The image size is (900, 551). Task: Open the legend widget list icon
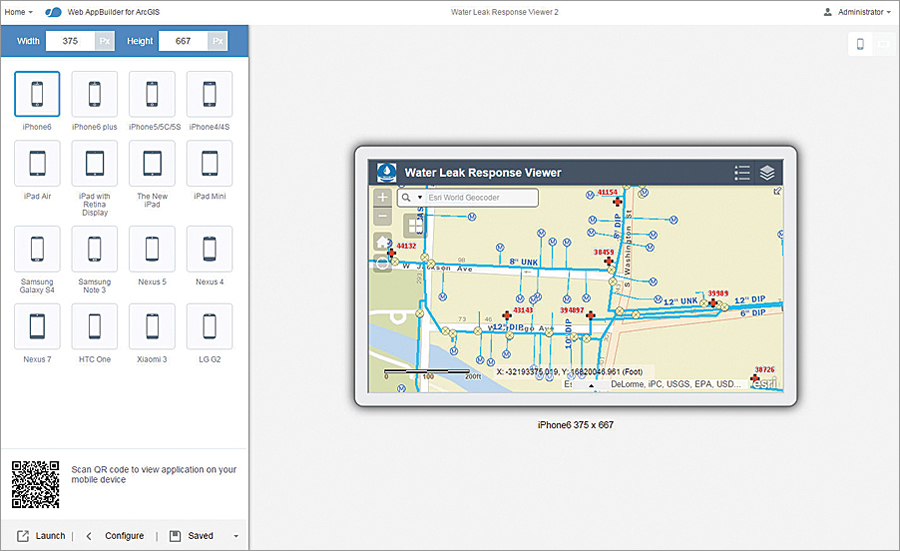click(x=742, y=173)
